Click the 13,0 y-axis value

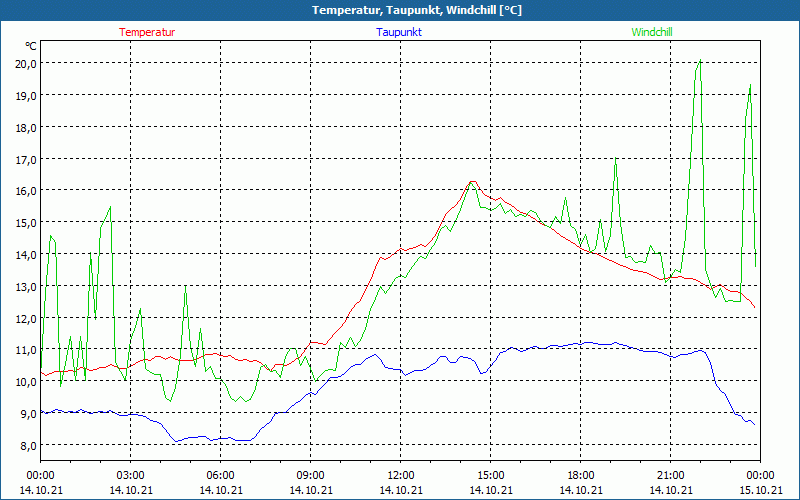click(26, 287)
